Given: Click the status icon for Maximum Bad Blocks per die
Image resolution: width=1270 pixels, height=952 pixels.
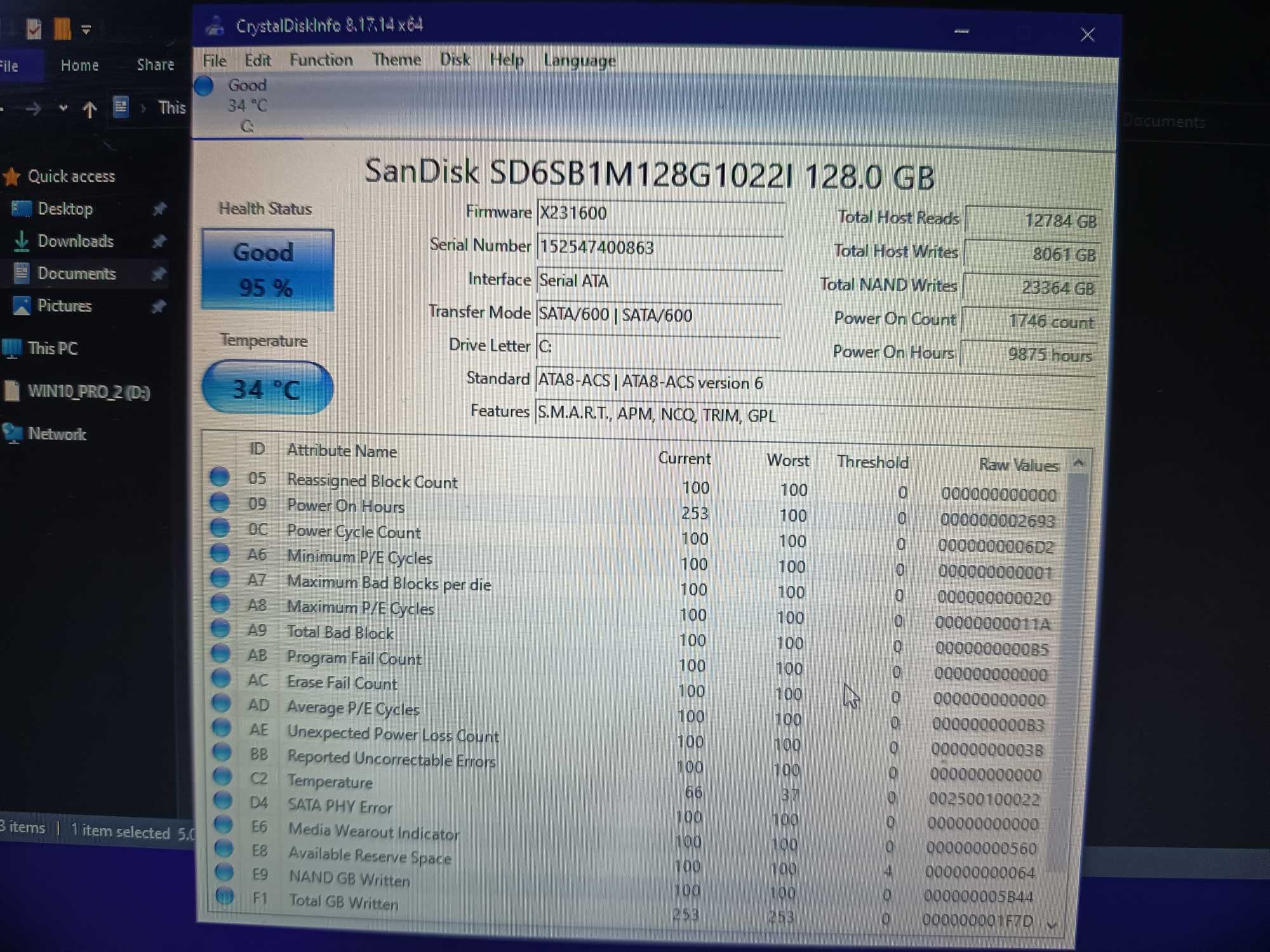Looking at the screenshot, I should coord(220,578).
